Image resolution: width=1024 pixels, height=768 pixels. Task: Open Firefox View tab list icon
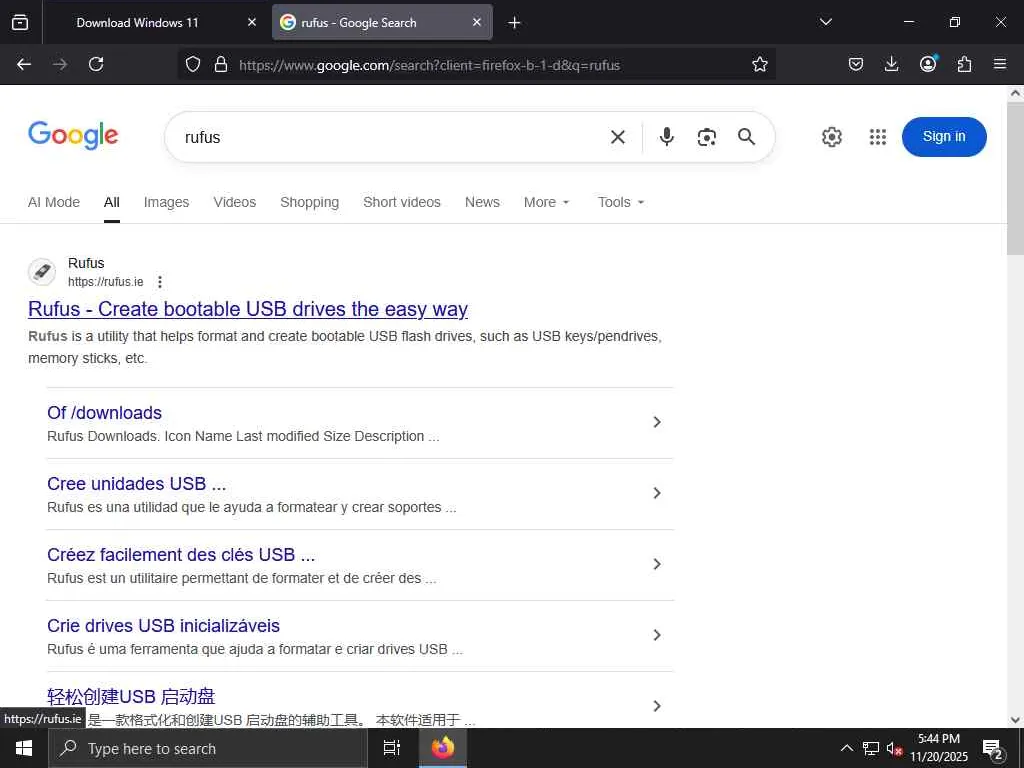pyautogui.click(x=20, y=22)
